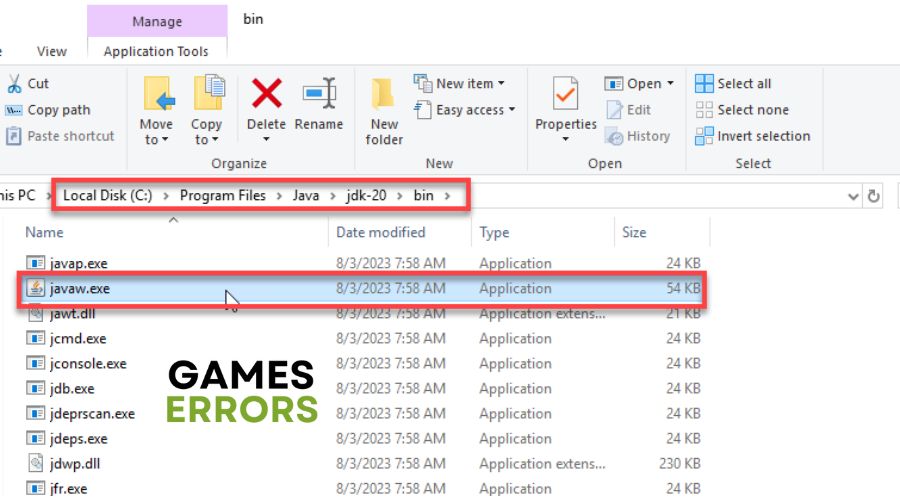Go to Local Disk (C:) in breadcrumb

pyautogui.click(x=107, y=195)
